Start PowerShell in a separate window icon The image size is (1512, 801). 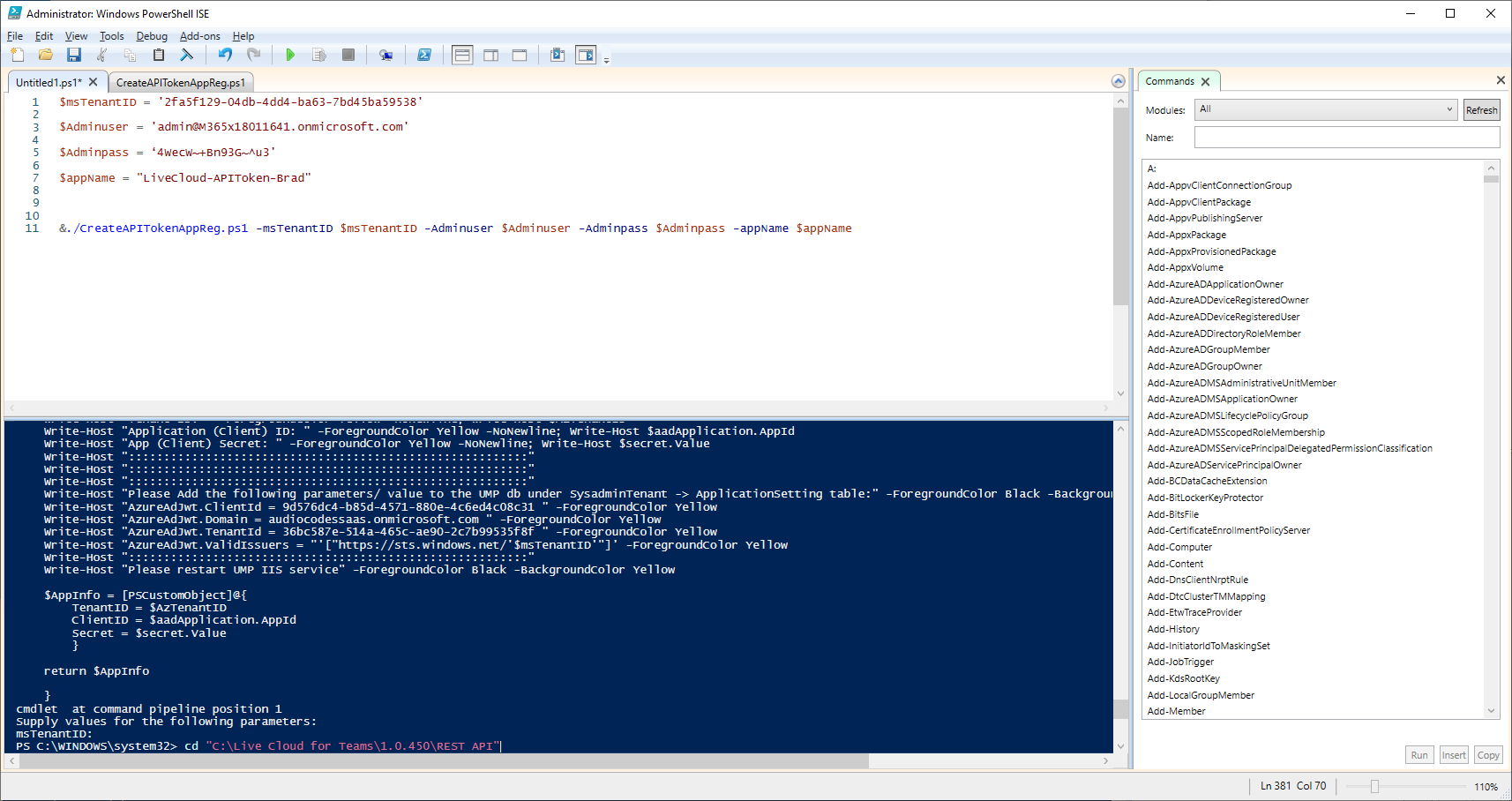(424, 55)
